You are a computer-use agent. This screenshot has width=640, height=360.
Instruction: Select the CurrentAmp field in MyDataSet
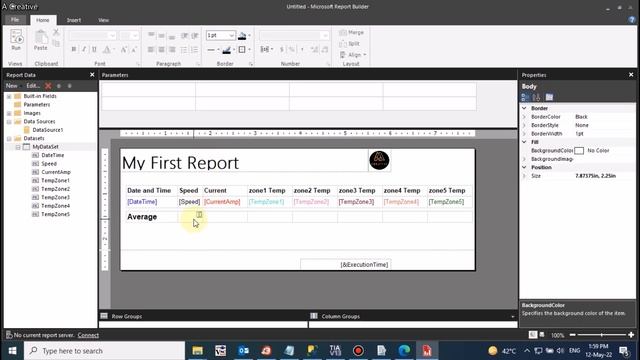coord(56,172)
